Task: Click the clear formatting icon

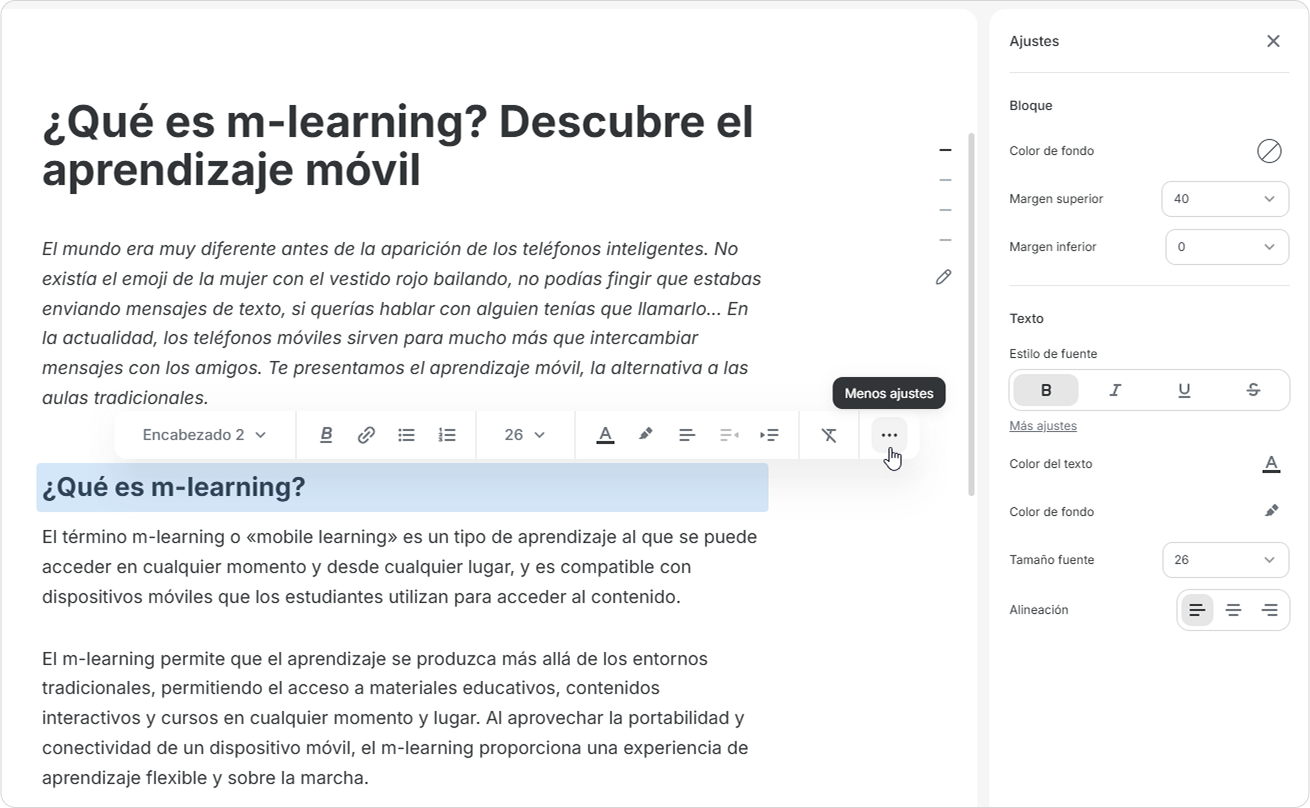Action: pyautogui.click(x=829, y=435)
